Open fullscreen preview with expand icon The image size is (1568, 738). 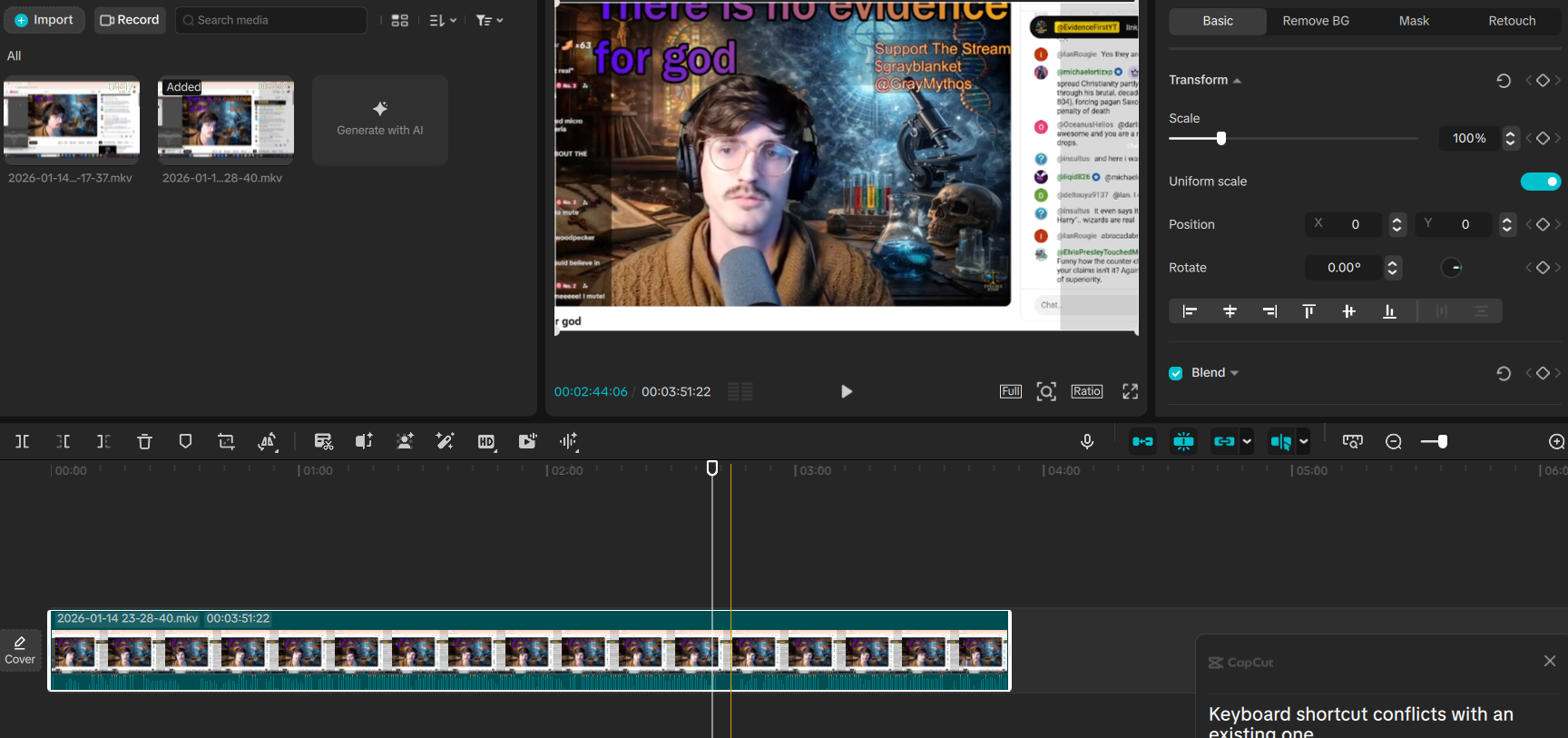point(1130,391)
